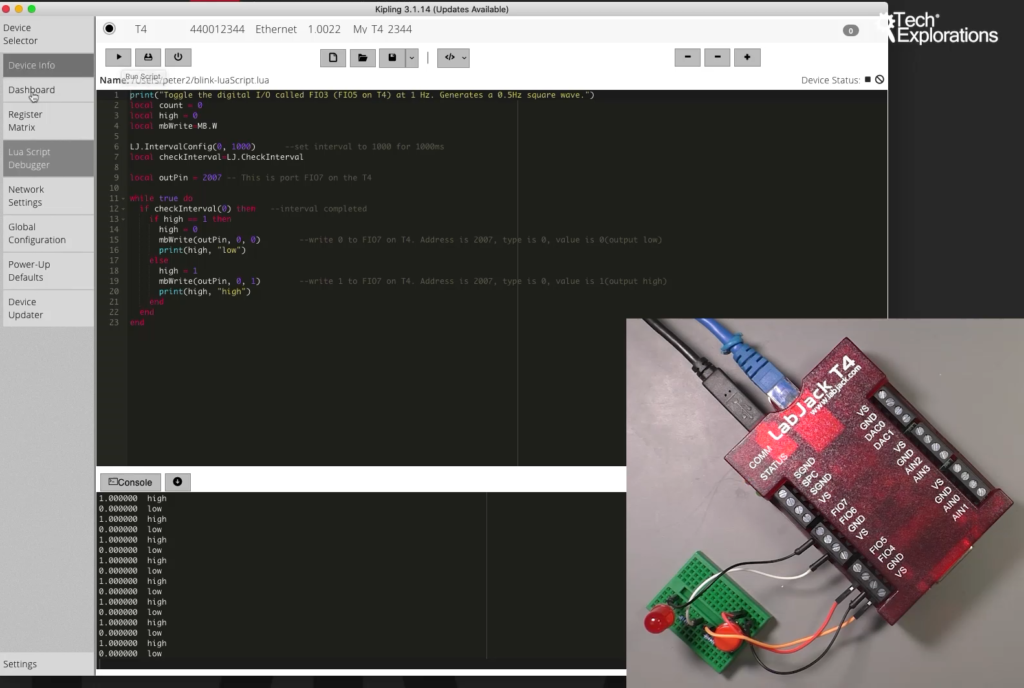Click firmware version 1.0022
The image size is (1024, 688).
[324, 29]
